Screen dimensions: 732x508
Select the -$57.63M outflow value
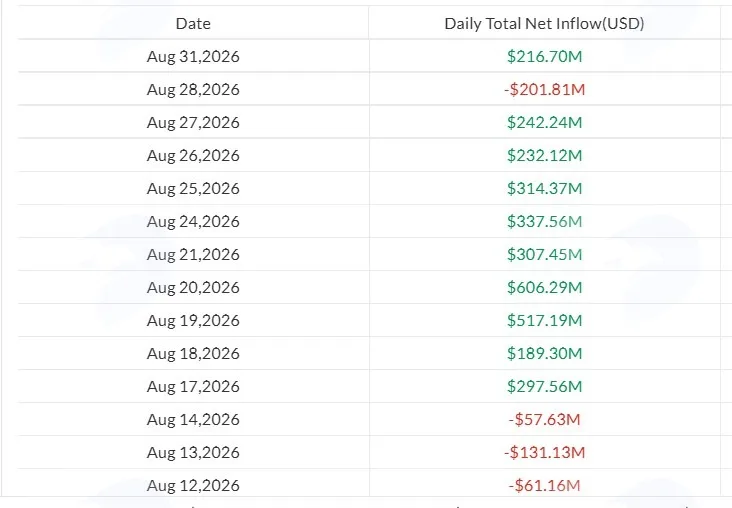tap(544, 420)
